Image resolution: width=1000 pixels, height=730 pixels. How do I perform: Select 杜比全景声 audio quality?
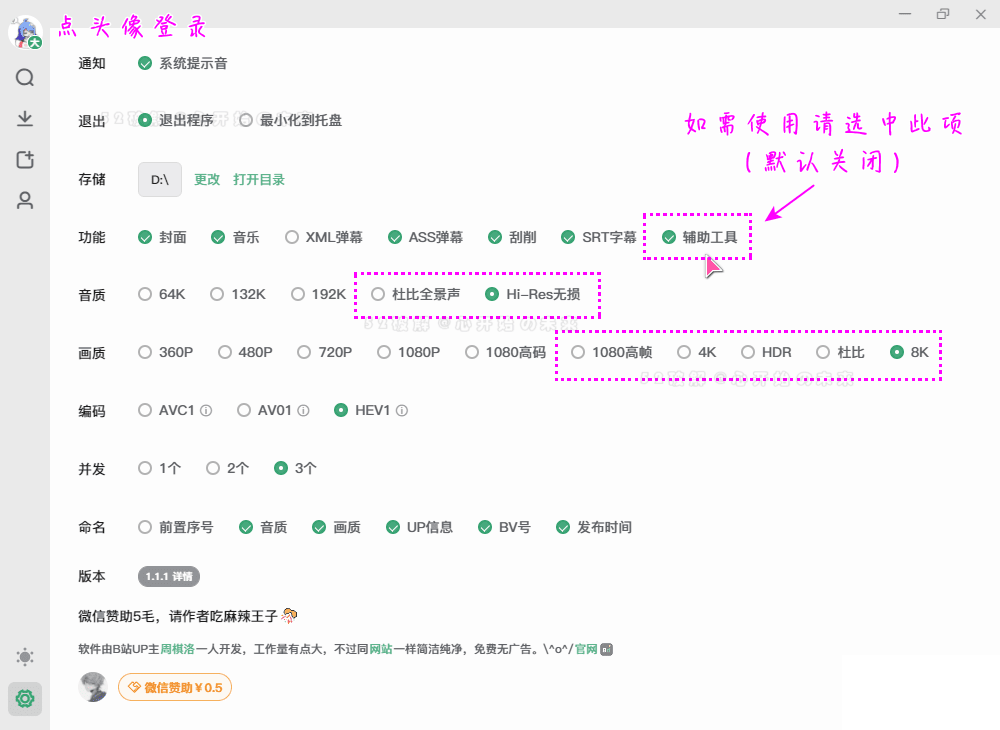pyautogui.click(x=377, y=294)
